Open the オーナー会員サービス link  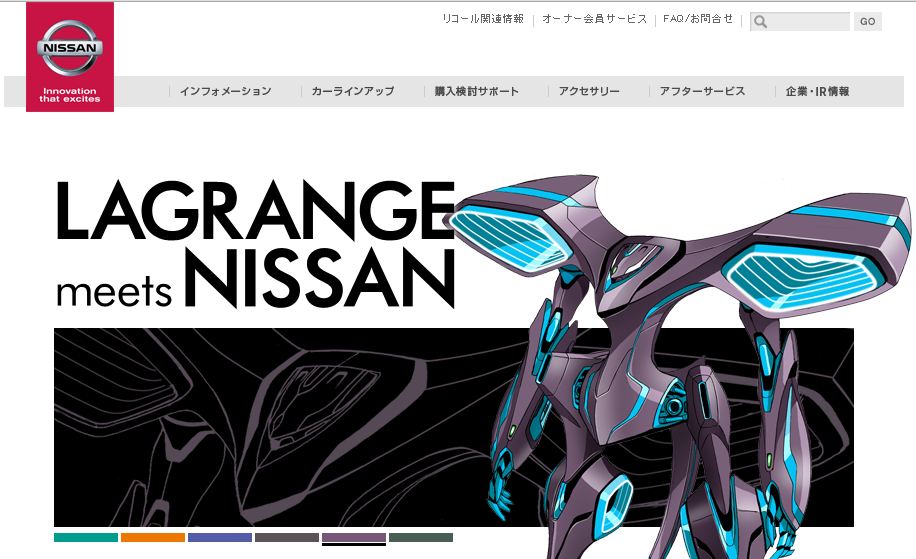coord(594,19)
